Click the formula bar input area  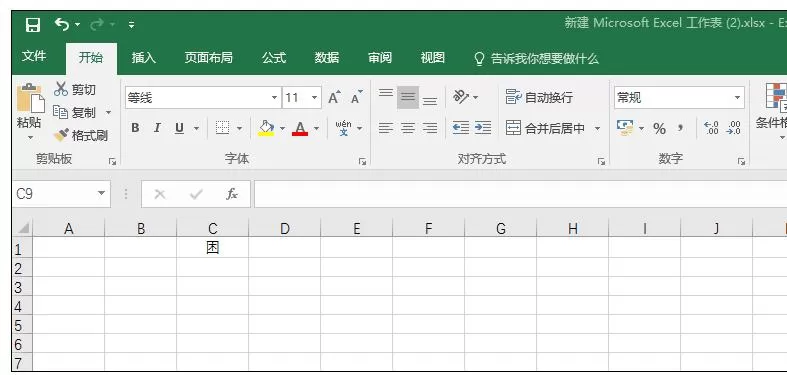coord(520,194)
